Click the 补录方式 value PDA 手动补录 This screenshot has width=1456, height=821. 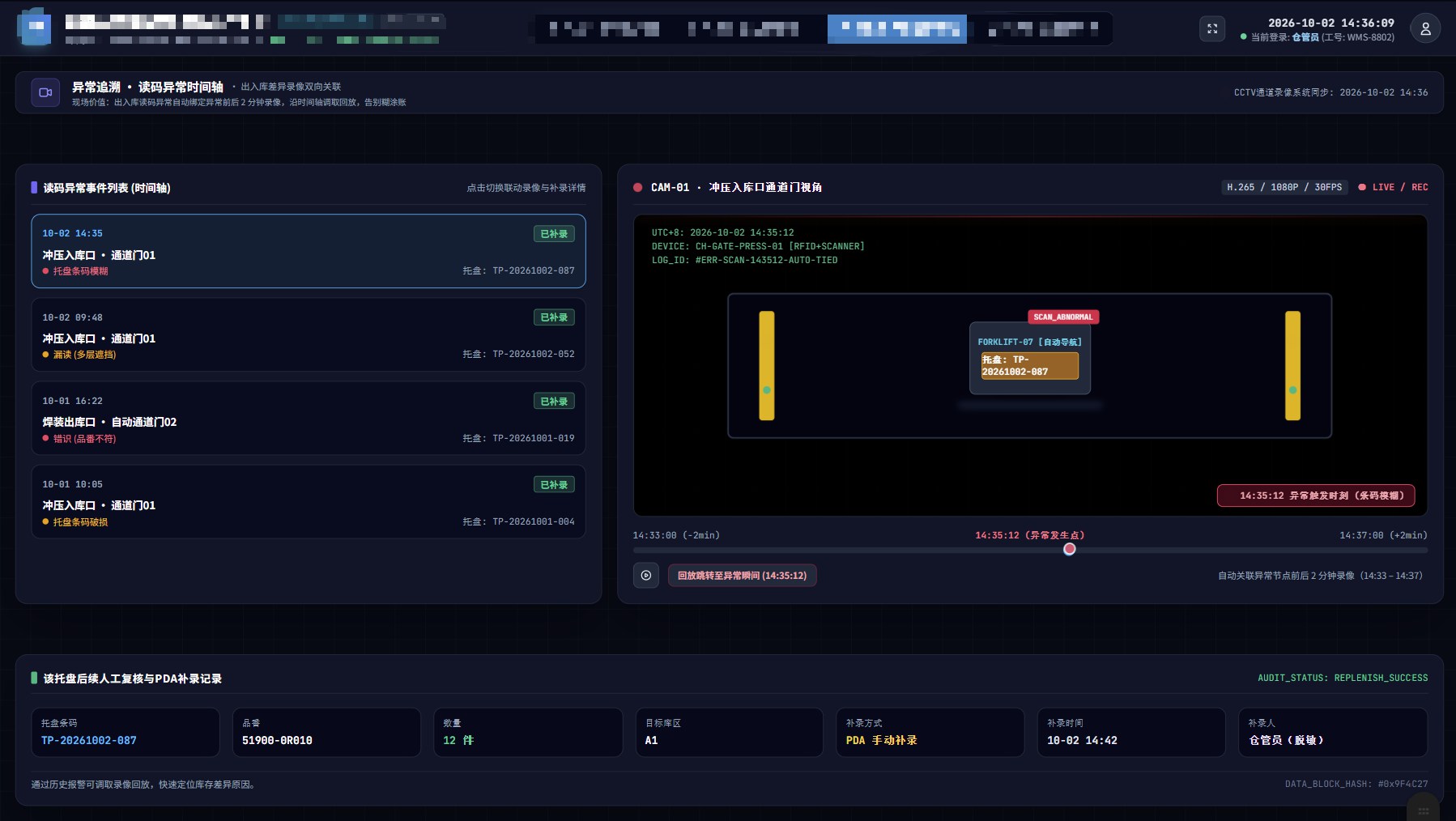[x=881, y=740]
